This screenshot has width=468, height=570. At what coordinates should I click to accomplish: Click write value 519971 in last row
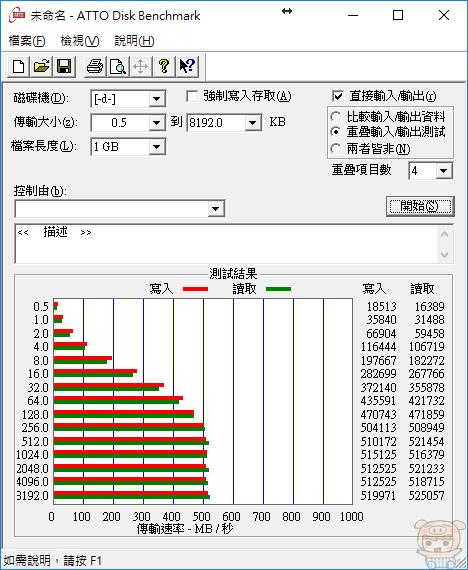378,495
